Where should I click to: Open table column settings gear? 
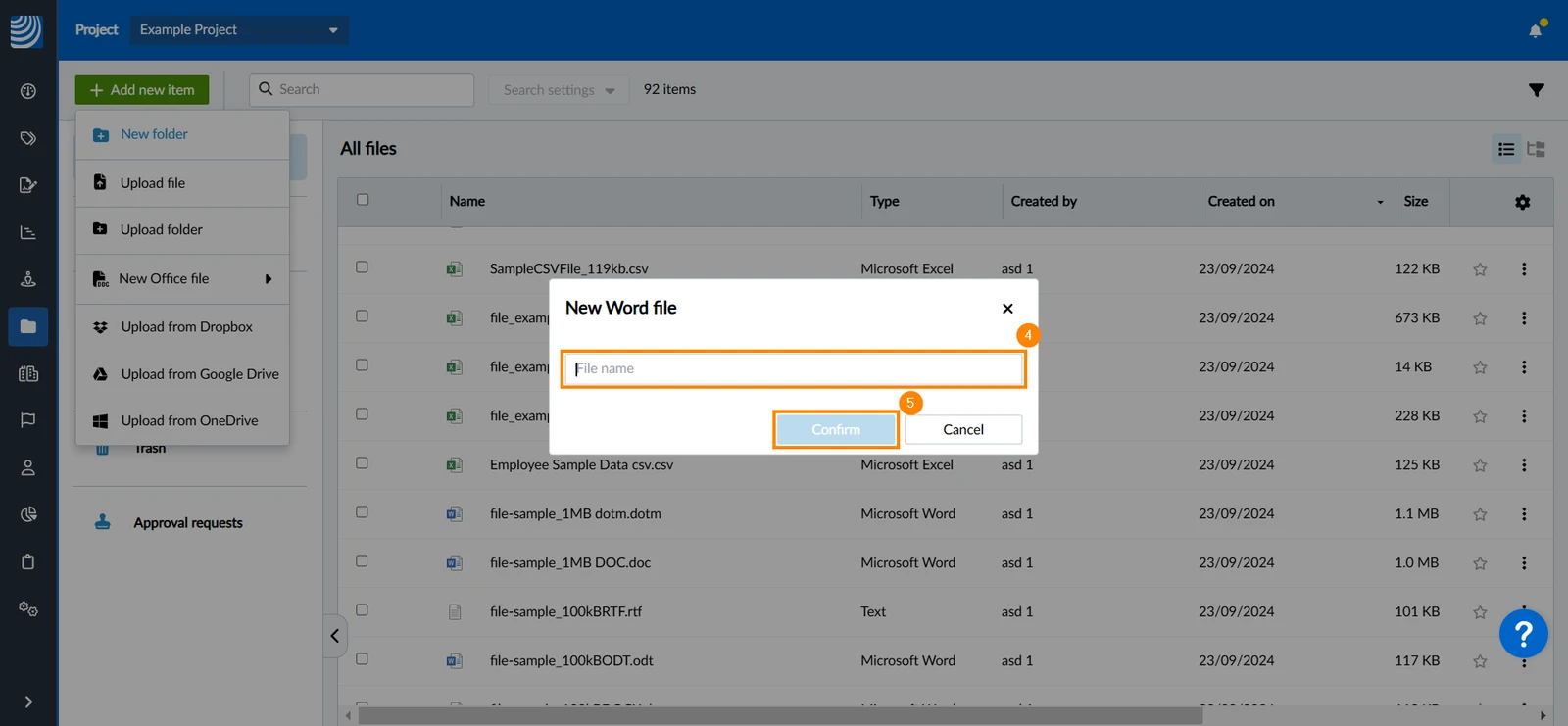[x=1522, y=202]
